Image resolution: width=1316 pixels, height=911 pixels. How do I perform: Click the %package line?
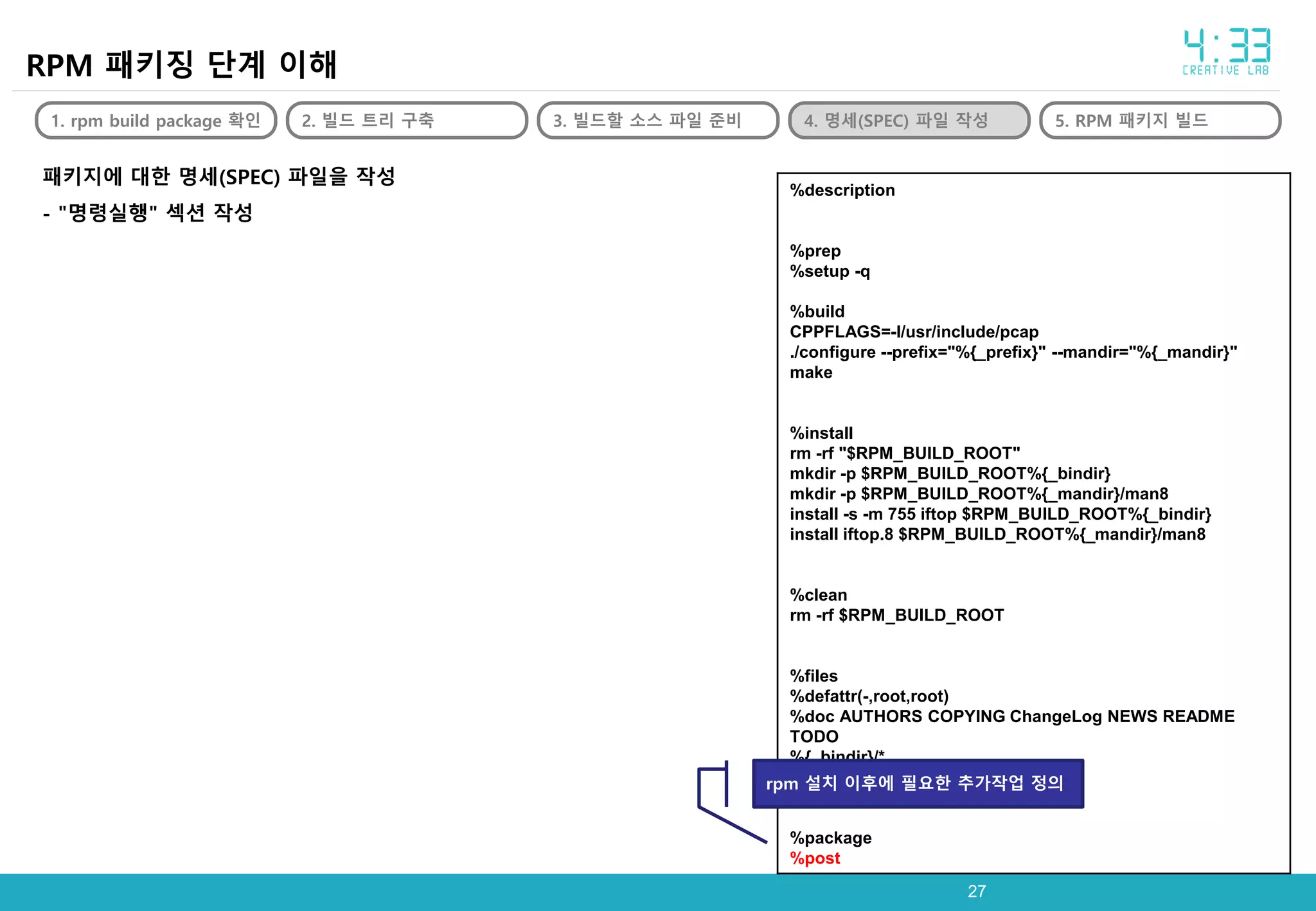[x=831, y=838]
